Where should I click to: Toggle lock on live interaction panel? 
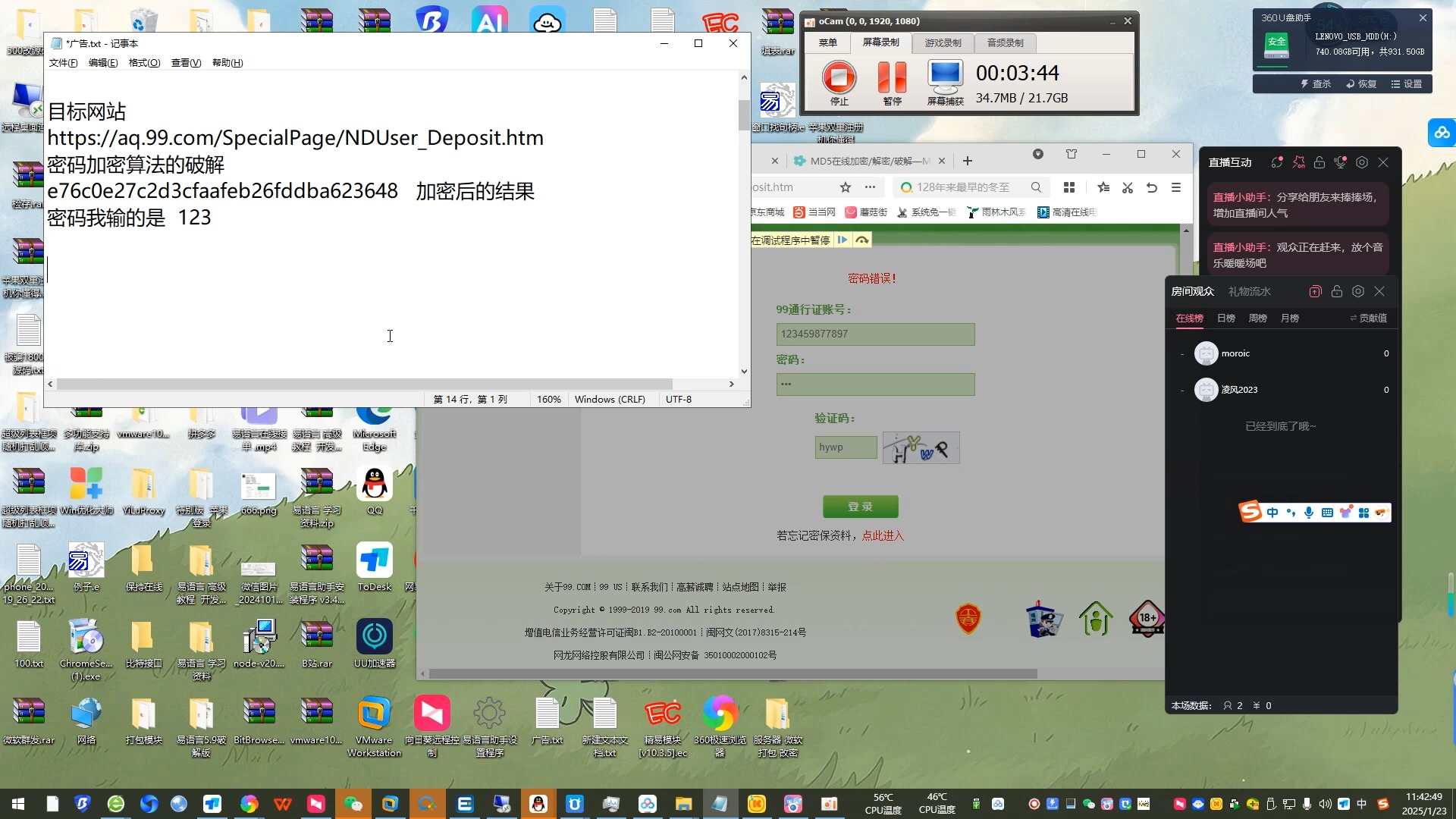pyautogui.click(x=1319, y=162)
